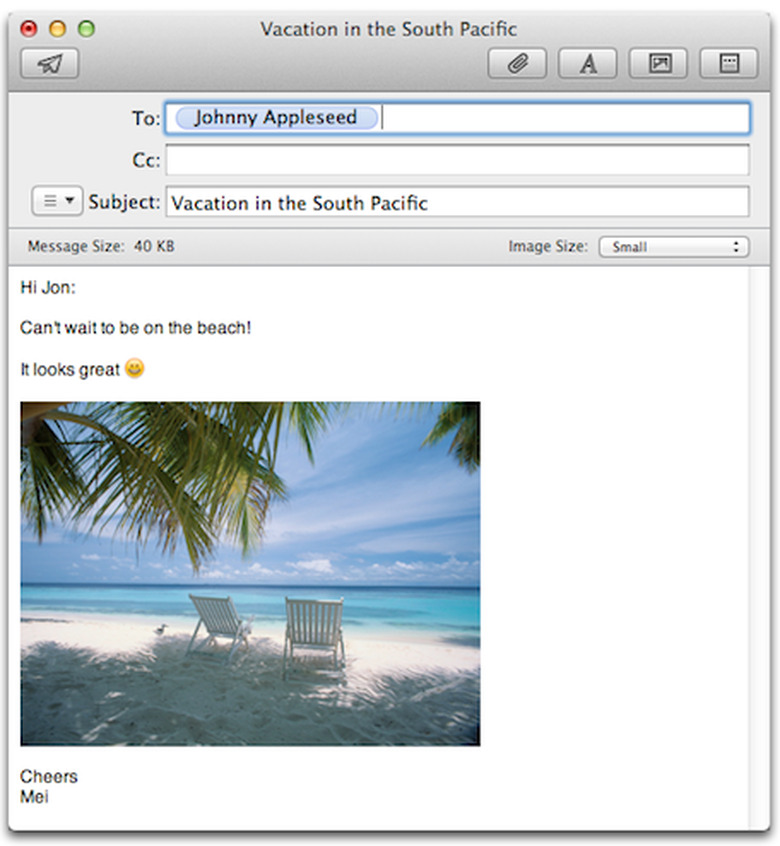Show the stationery pane
Screen dimensions: 780x846
729,63
